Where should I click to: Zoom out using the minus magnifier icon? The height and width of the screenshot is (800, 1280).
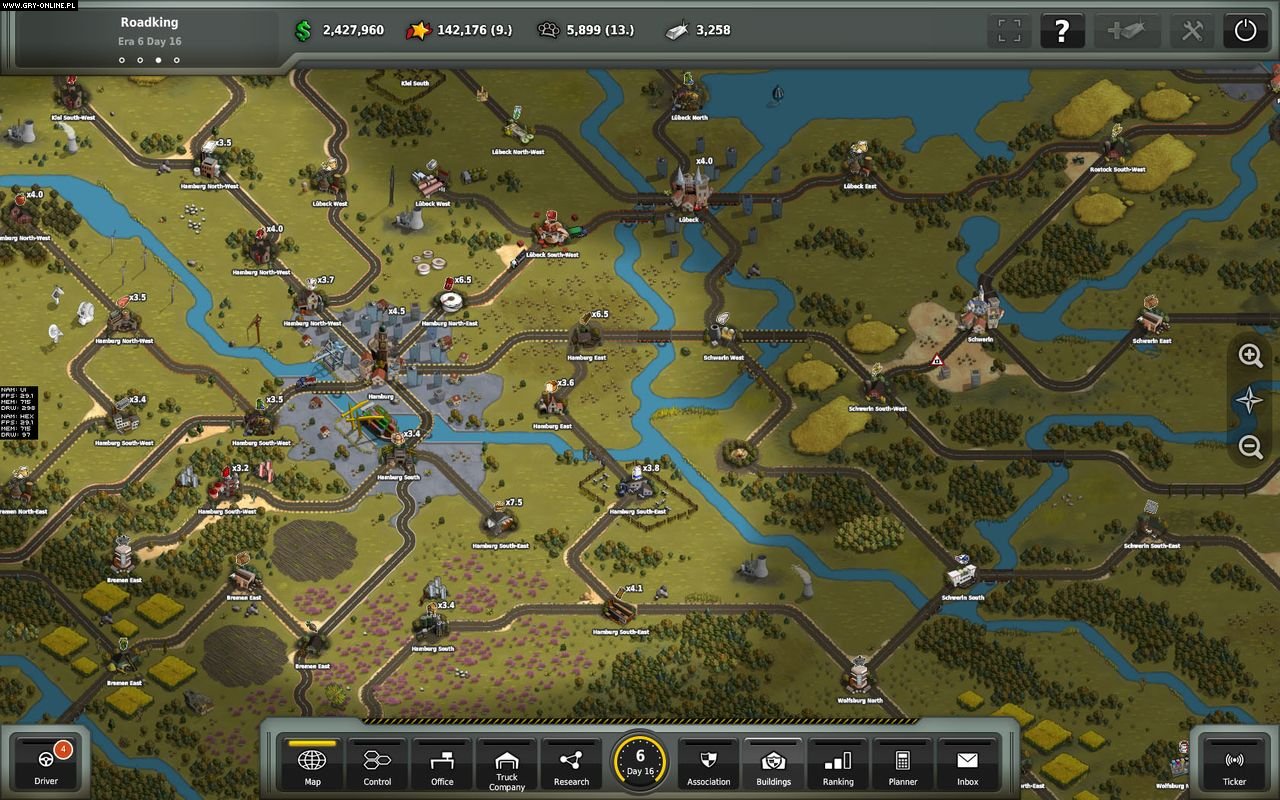pyautogui.click(x=1249, y=447)
